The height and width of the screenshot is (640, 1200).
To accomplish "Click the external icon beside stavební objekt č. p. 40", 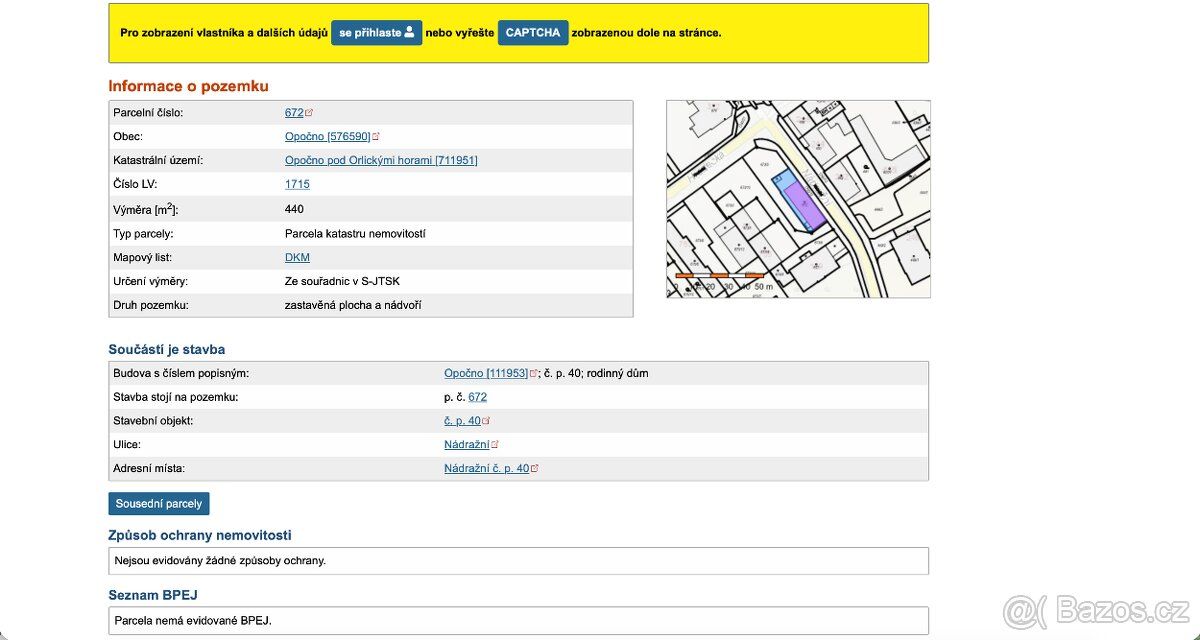I will (x=486, y=421).
